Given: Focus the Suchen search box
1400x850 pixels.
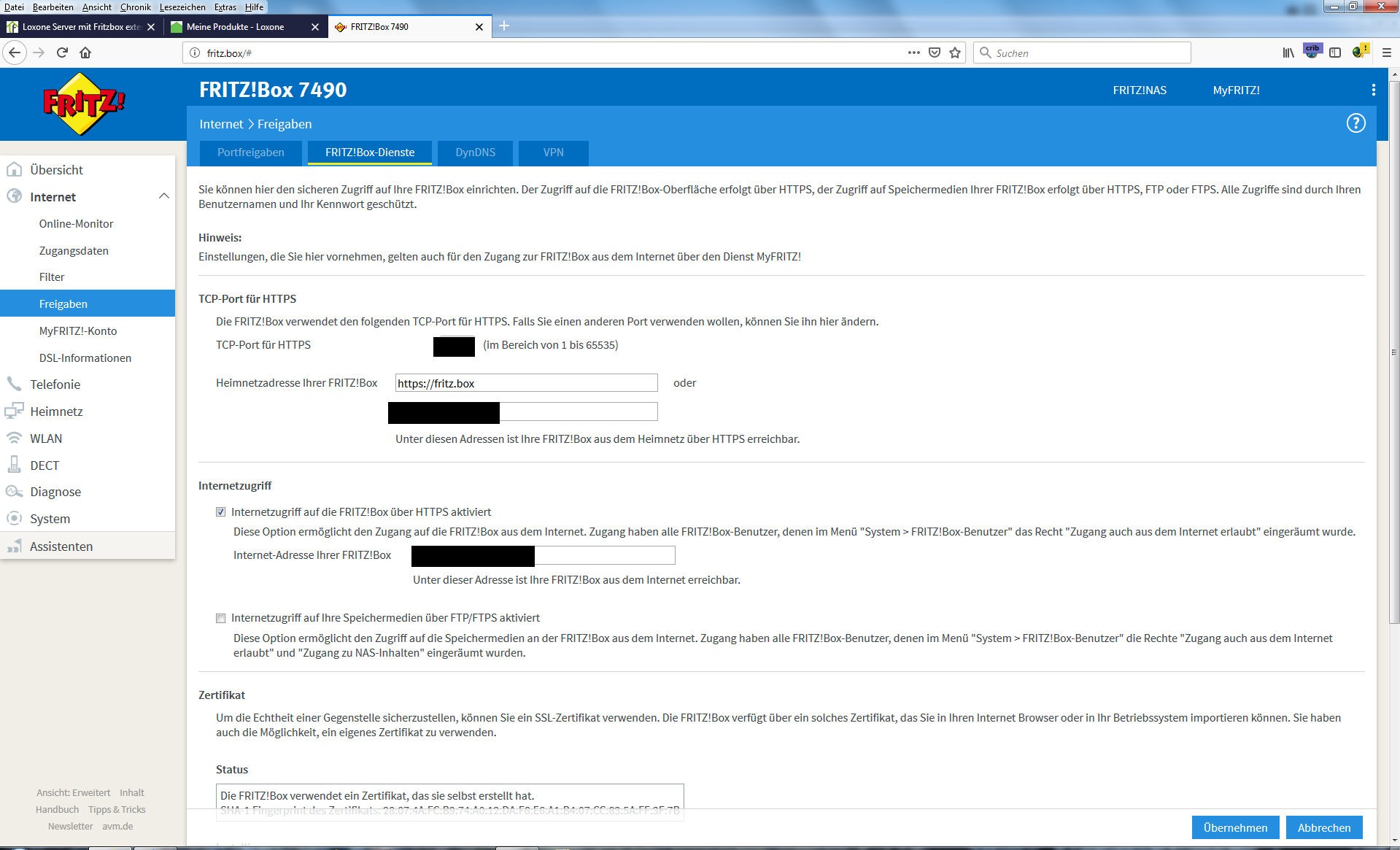Looking at the screenshot, I should [1082, 53].
